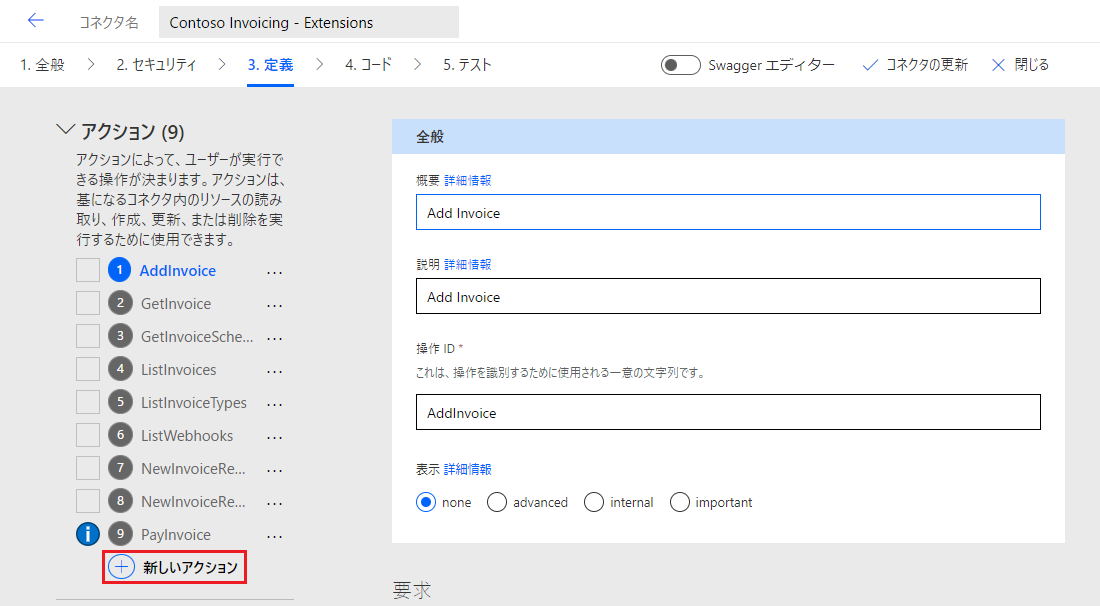
Task: Go to the 2. セキュリティ tab
Action: pyautogui.click(x=156, y=65)
